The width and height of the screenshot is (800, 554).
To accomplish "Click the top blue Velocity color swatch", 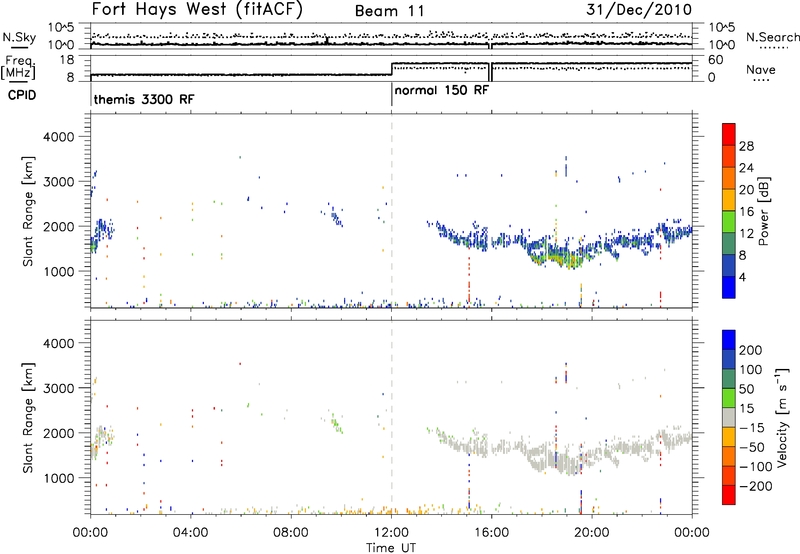I will point(729,340).
